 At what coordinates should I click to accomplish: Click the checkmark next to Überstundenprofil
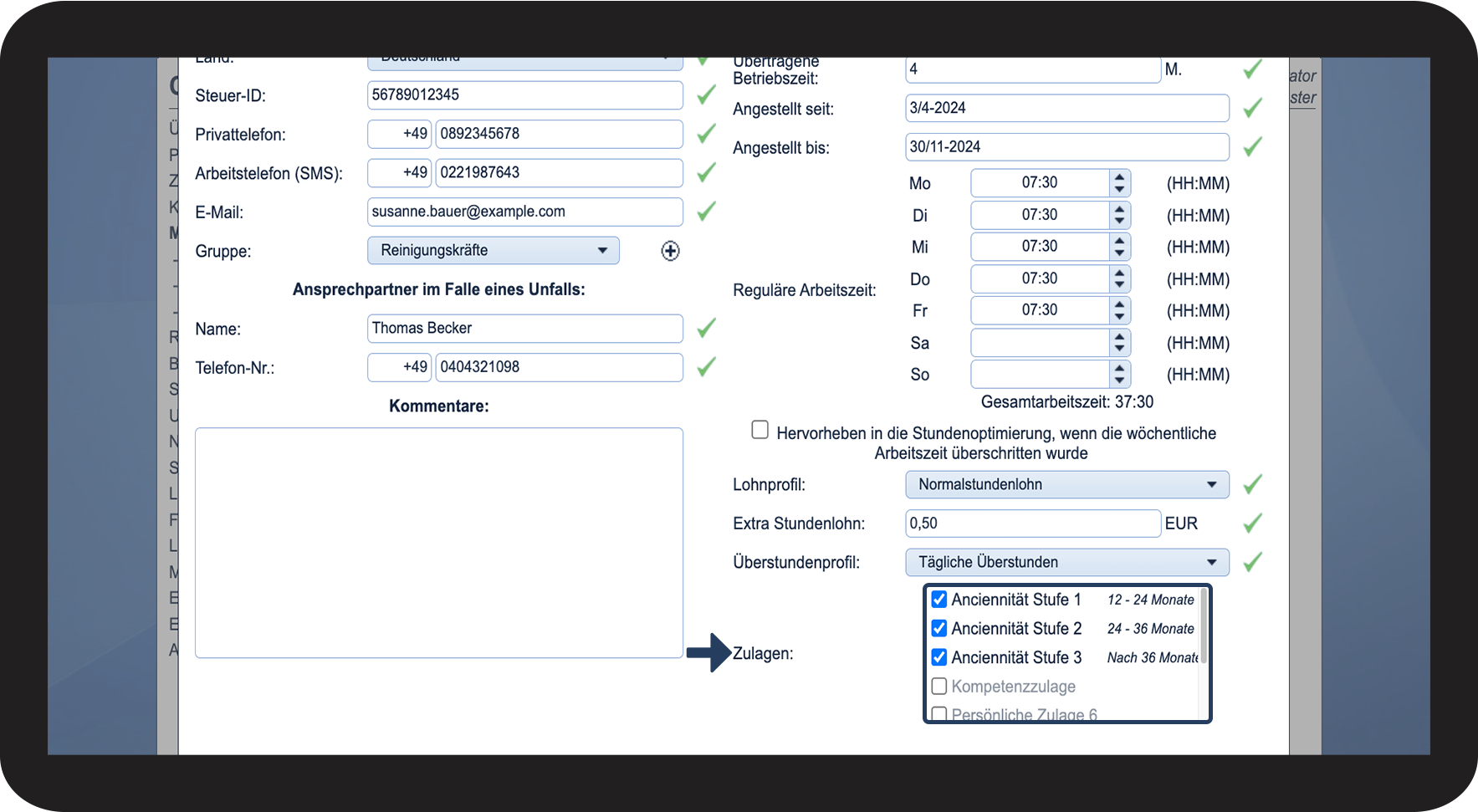(1252, 562)
